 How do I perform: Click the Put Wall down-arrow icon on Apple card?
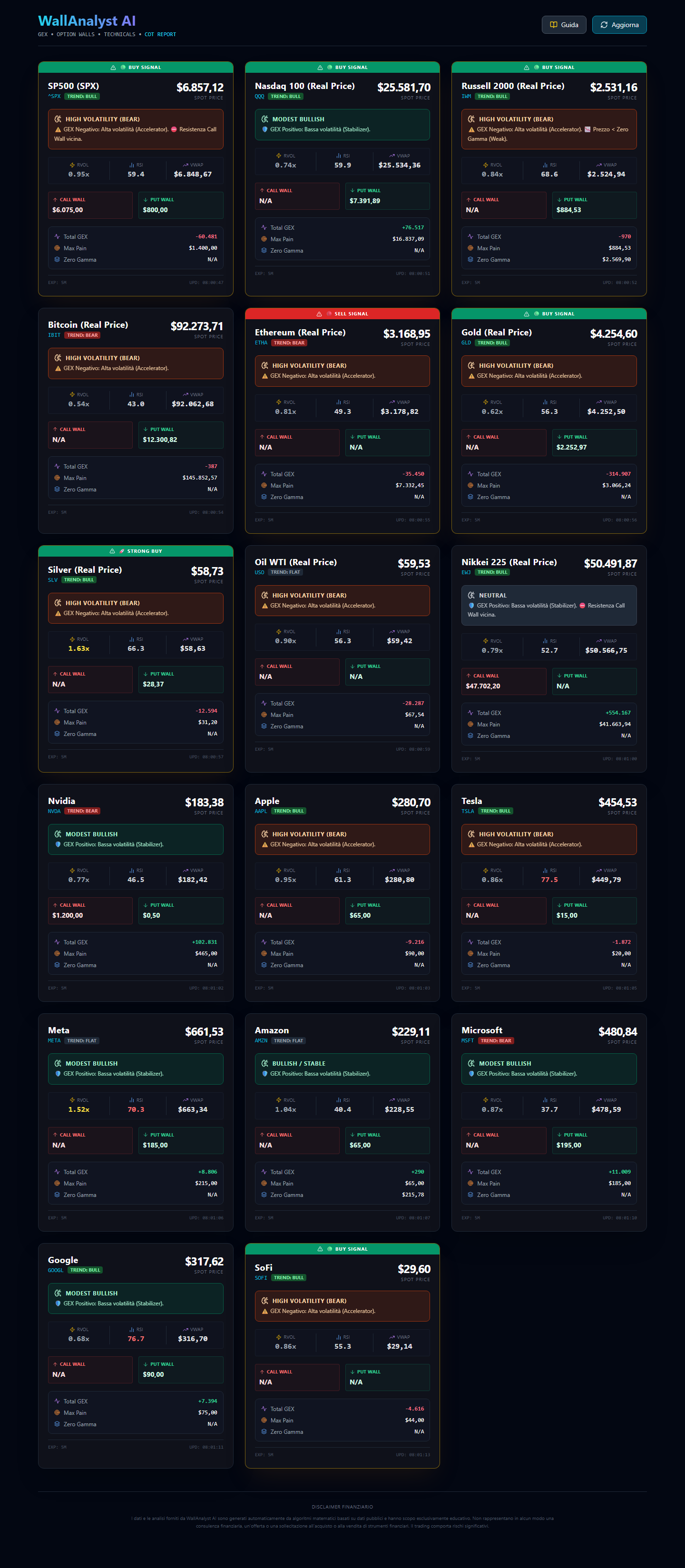click(x=352, y=905)
